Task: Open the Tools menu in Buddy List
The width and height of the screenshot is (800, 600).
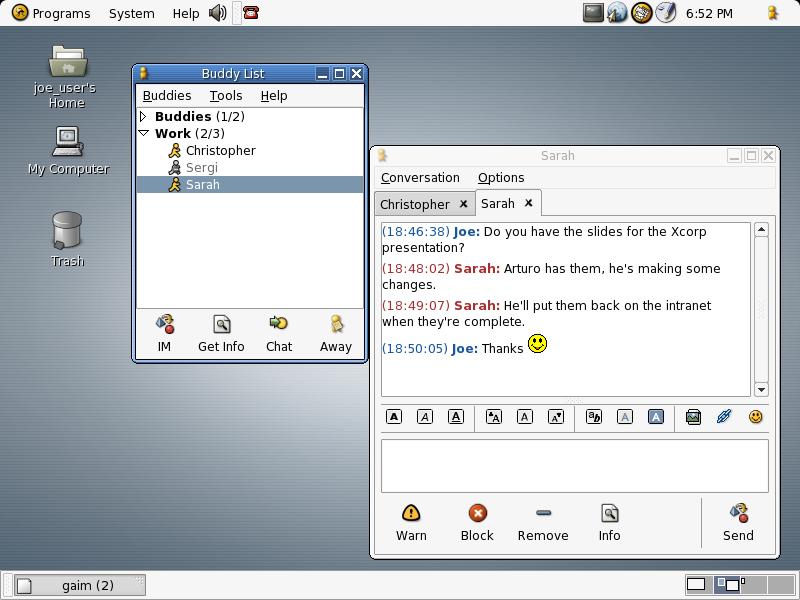Action: coord(226,96)
